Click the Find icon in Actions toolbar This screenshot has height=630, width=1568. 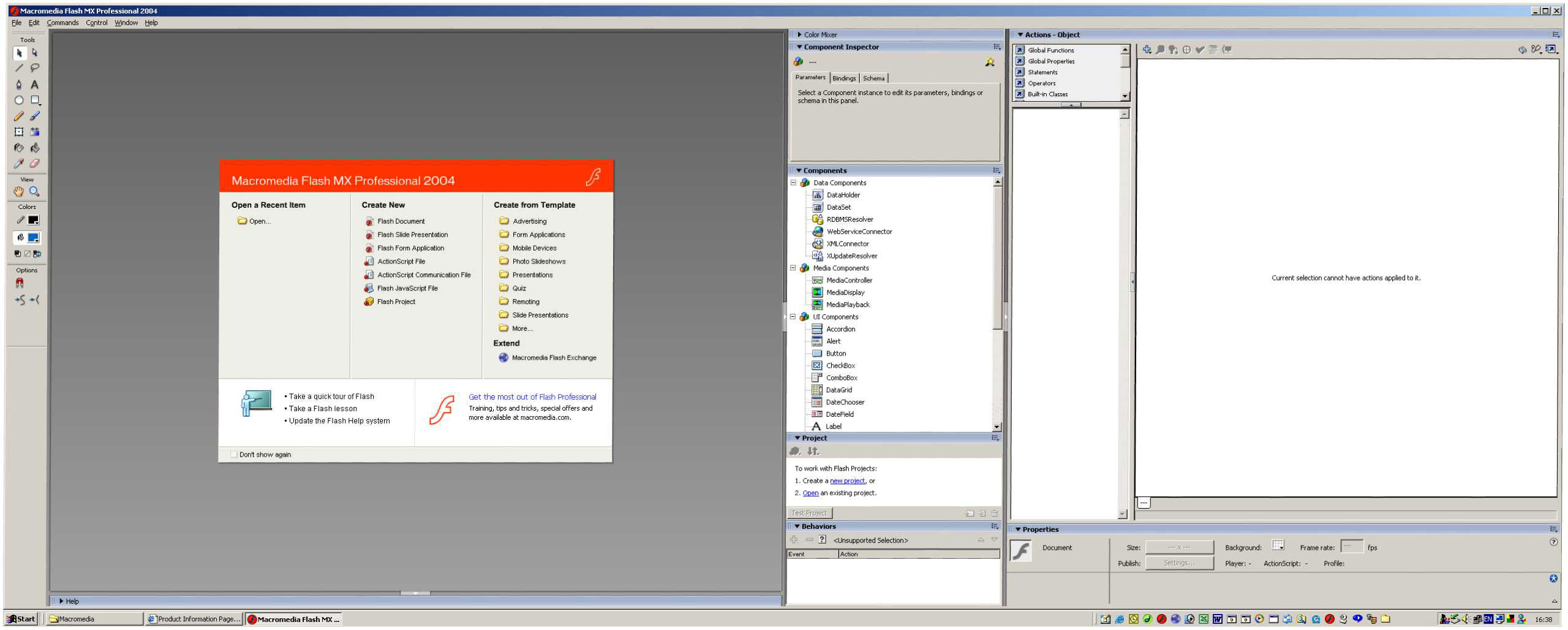pos(1160,50)
